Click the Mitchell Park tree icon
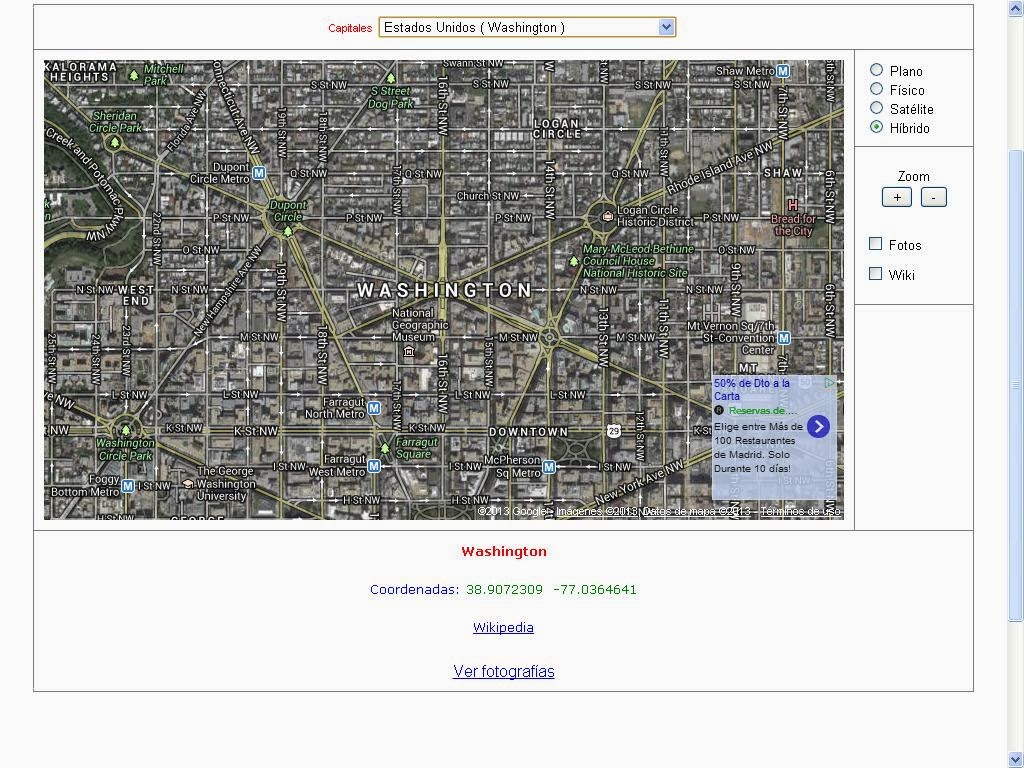 pyautogui.click(x=134, y=75)
